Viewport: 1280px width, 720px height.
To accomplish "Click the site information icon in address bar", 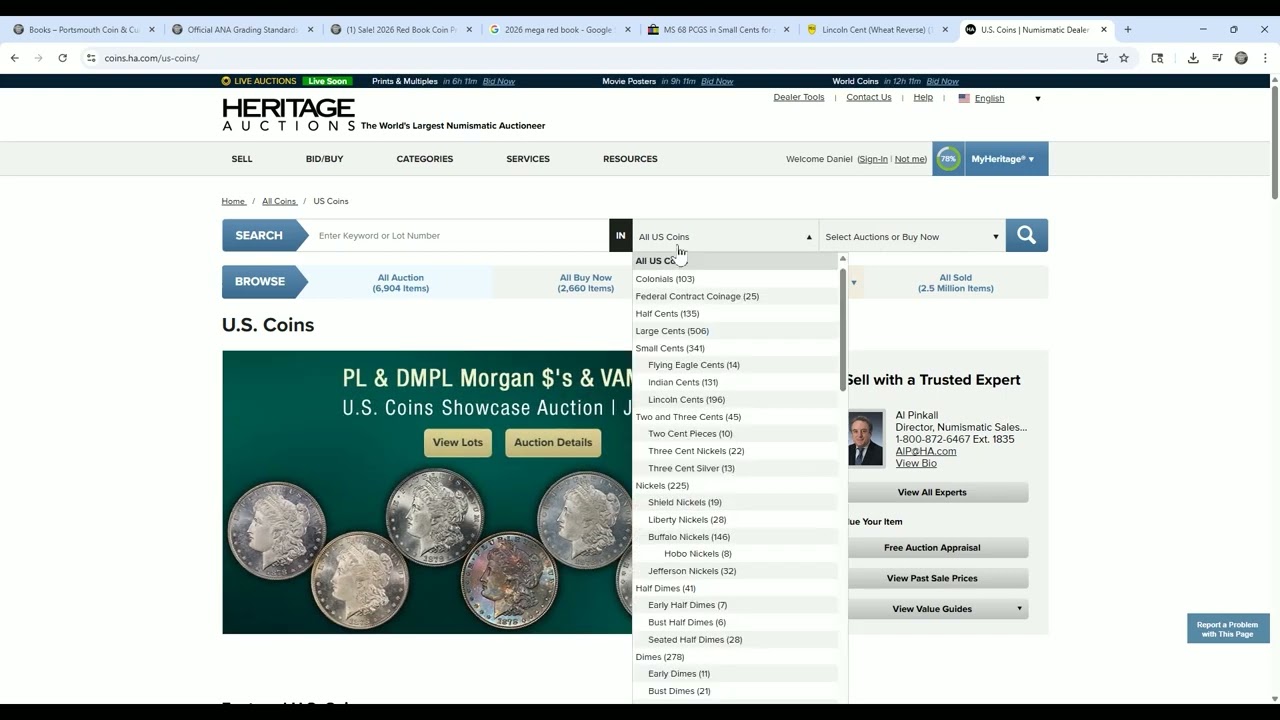I will (91, 58).
